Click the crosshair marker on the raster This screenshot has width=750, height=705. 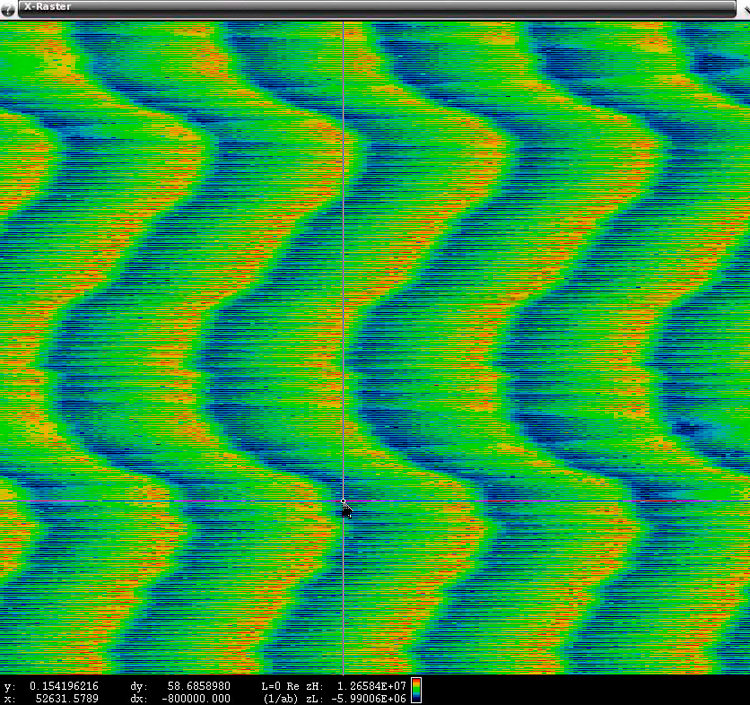343,501
